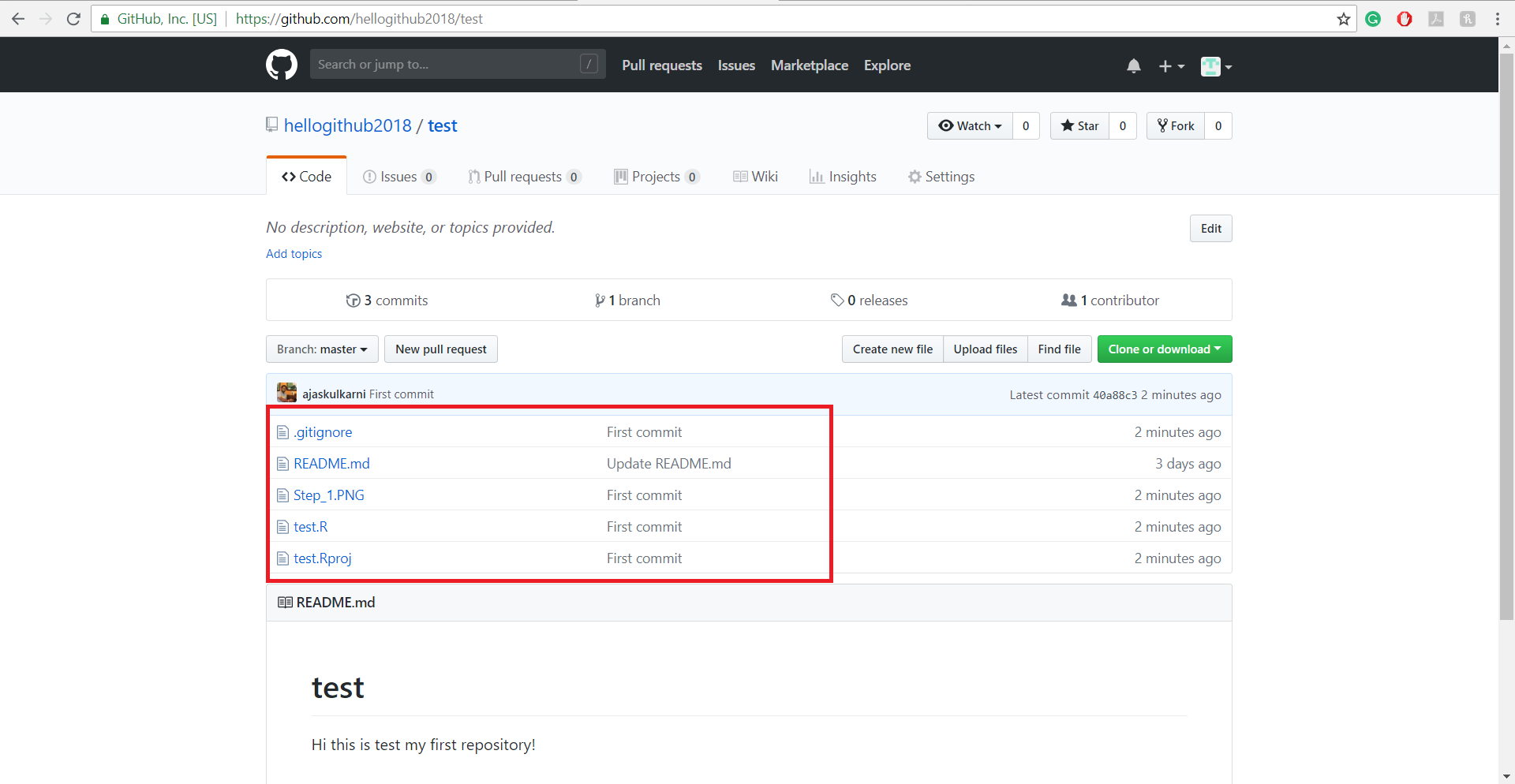View the 0 releases page
1515x784 pixels.
[x=870, y=301]
